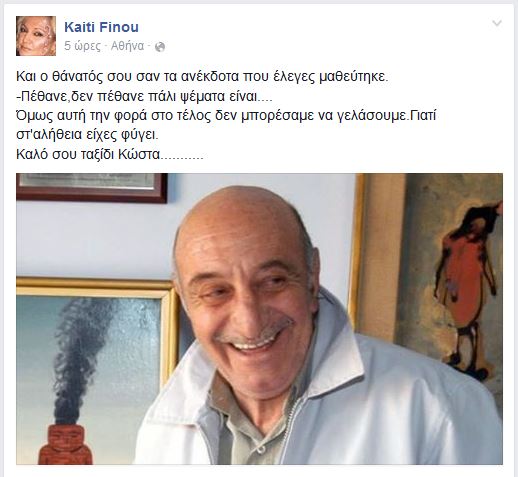Image resolution: width=518 pixels, height=477 pixels.
Task: Click the line 'Καλό σου ταξίδι Κώστα'
Action: (110, 155)
